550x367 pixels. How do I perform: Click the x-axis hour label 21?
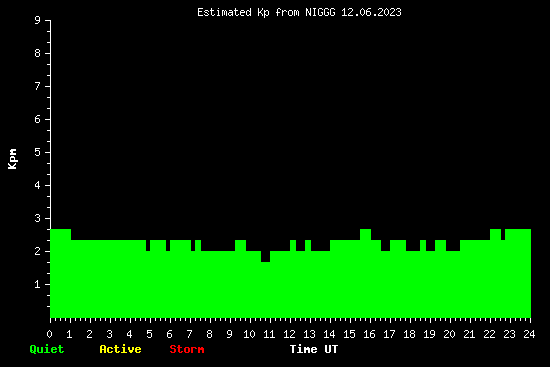[469, 334]
